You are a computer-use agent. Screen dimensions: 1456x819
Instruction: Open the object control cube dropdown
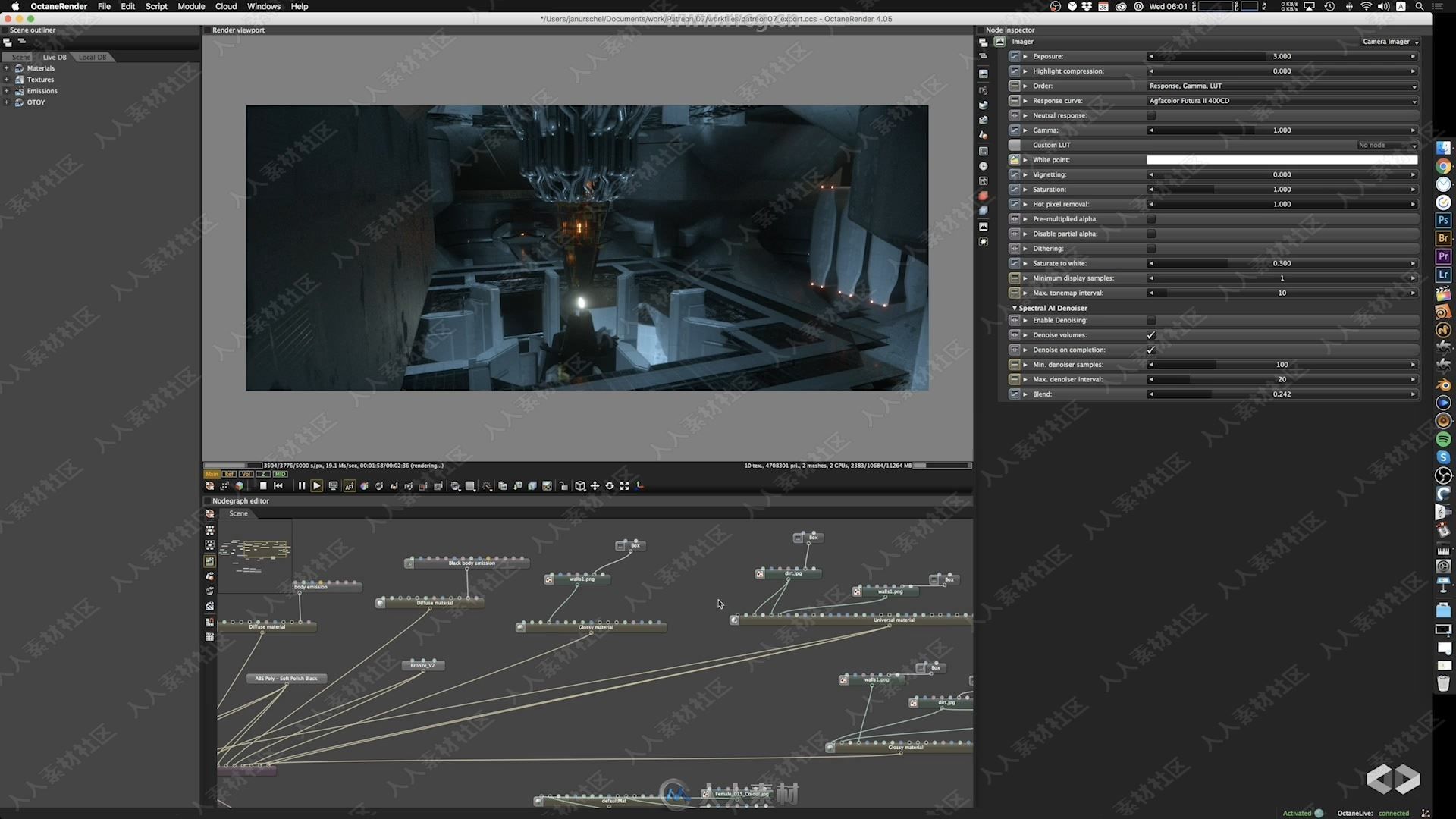click(x=580, y=486)
